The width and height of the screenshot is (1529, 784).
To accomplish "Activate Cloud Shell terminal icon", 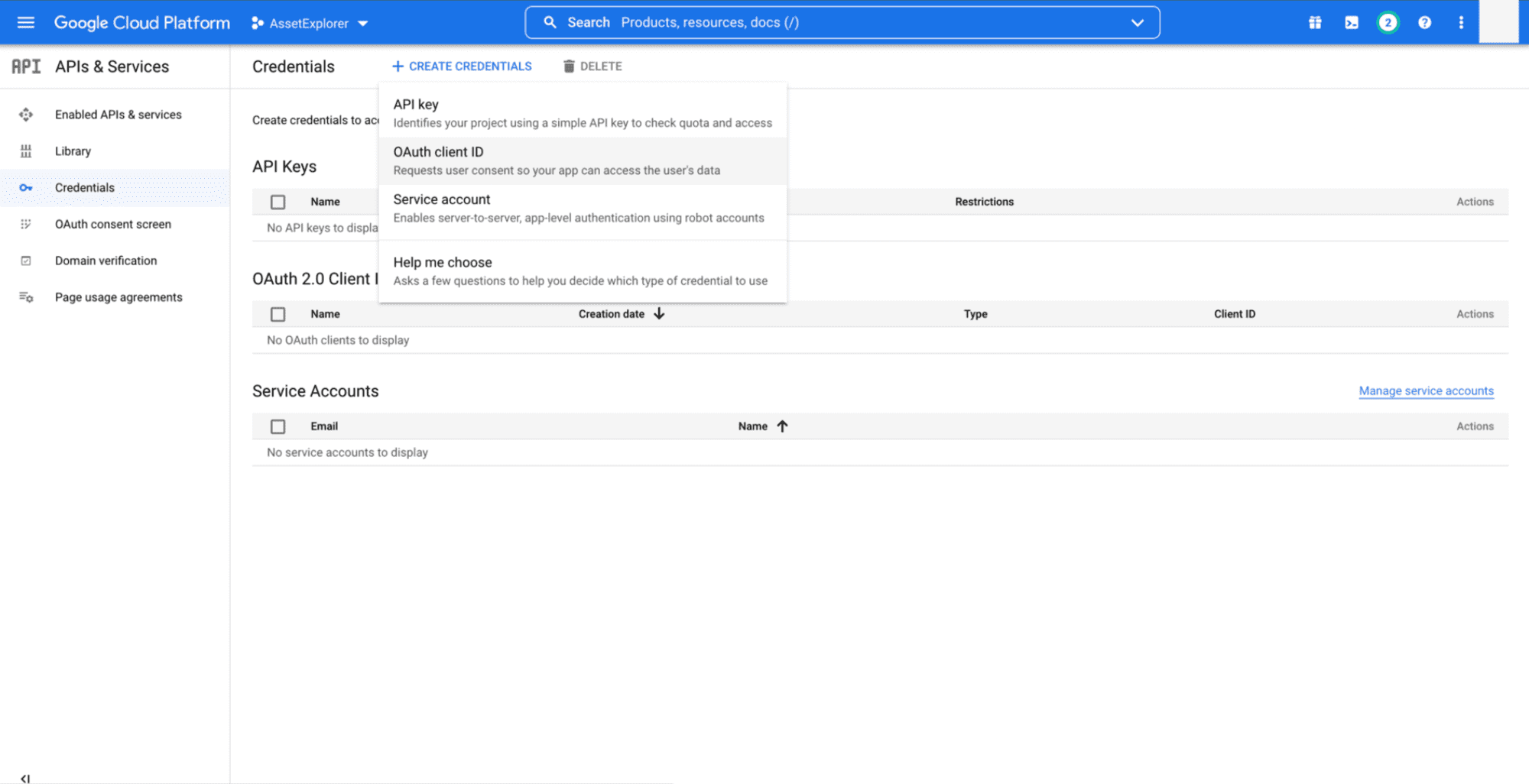I will pyautogui.click(x=1352, y=23).
